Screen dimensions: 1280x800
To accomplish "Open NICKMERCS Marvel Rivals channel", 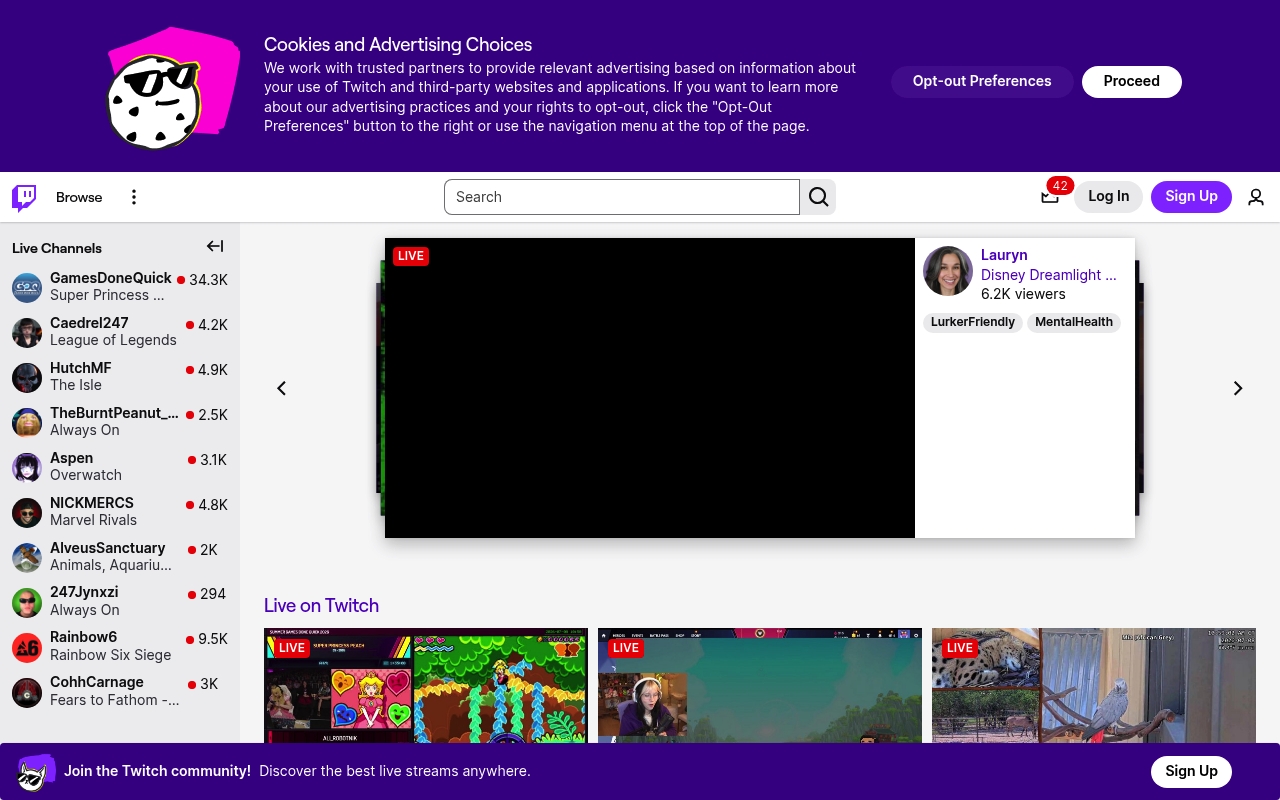I will coord(120,513).
